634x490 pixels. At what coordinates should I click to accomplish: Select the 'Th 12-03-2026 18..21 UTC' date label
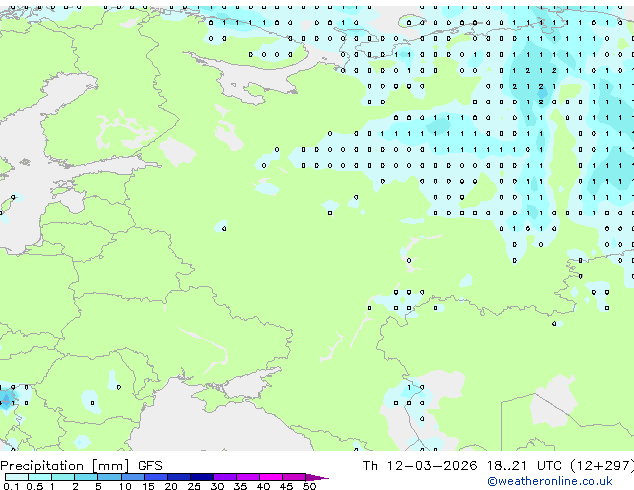click(462, 466)
